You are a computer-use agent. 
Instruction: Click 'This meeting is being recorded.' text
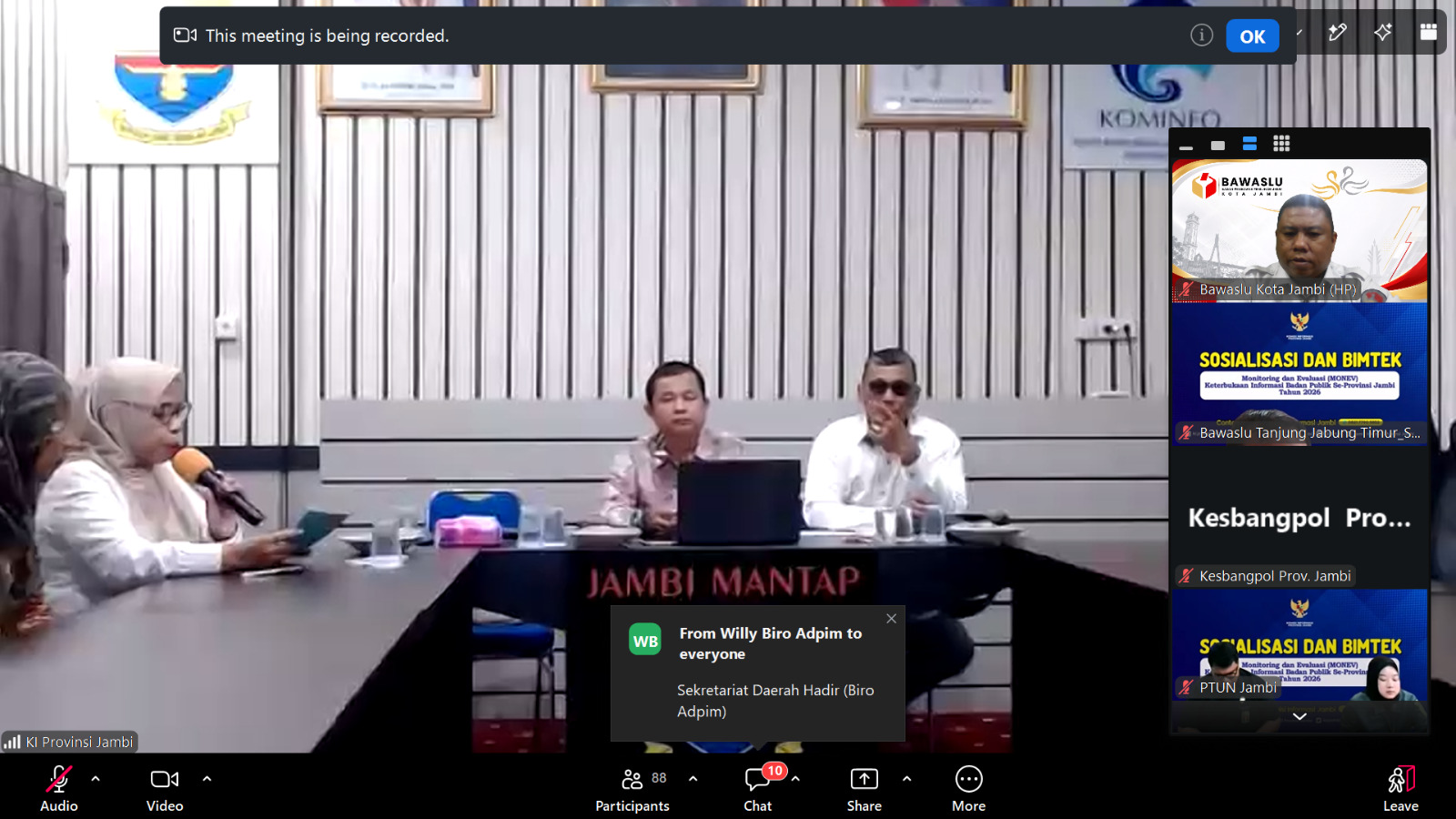click(x=327, y=35)
